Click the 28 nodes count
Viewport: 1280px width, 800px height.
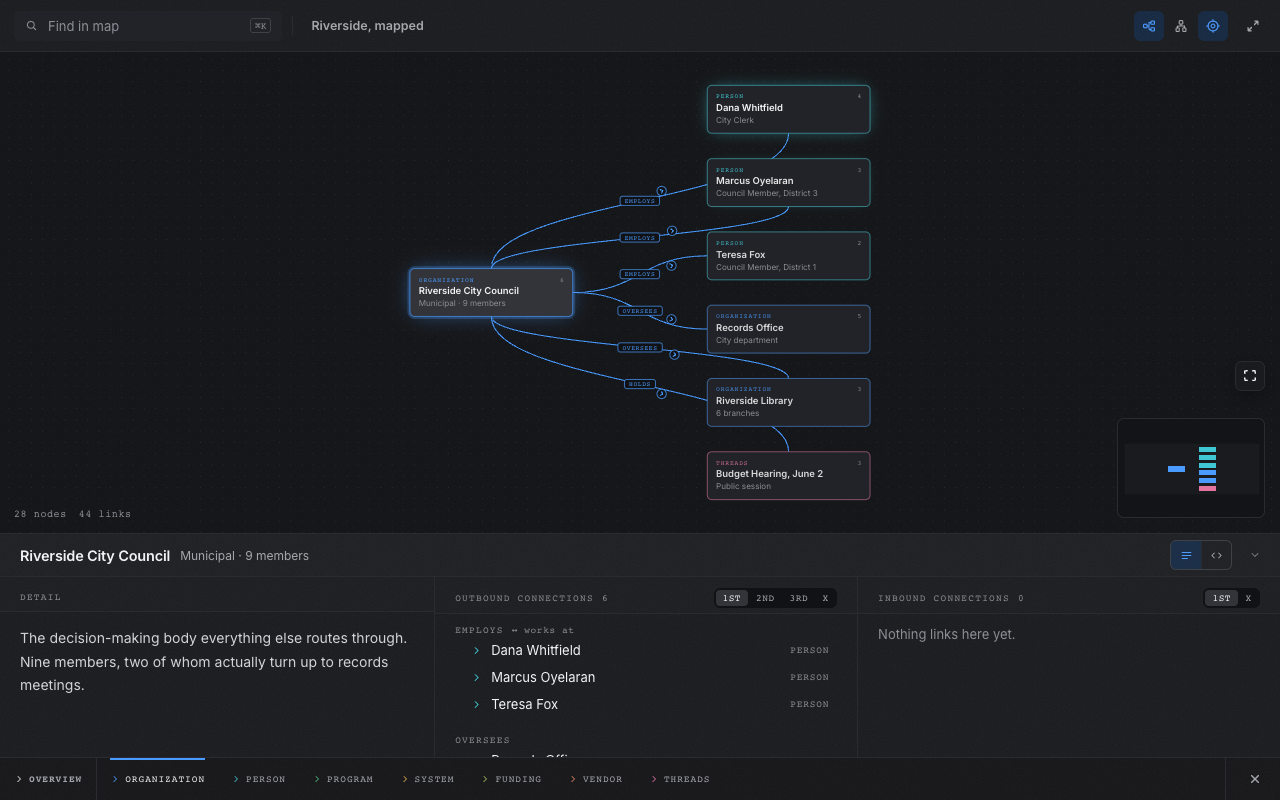click(x=40, y=514)
